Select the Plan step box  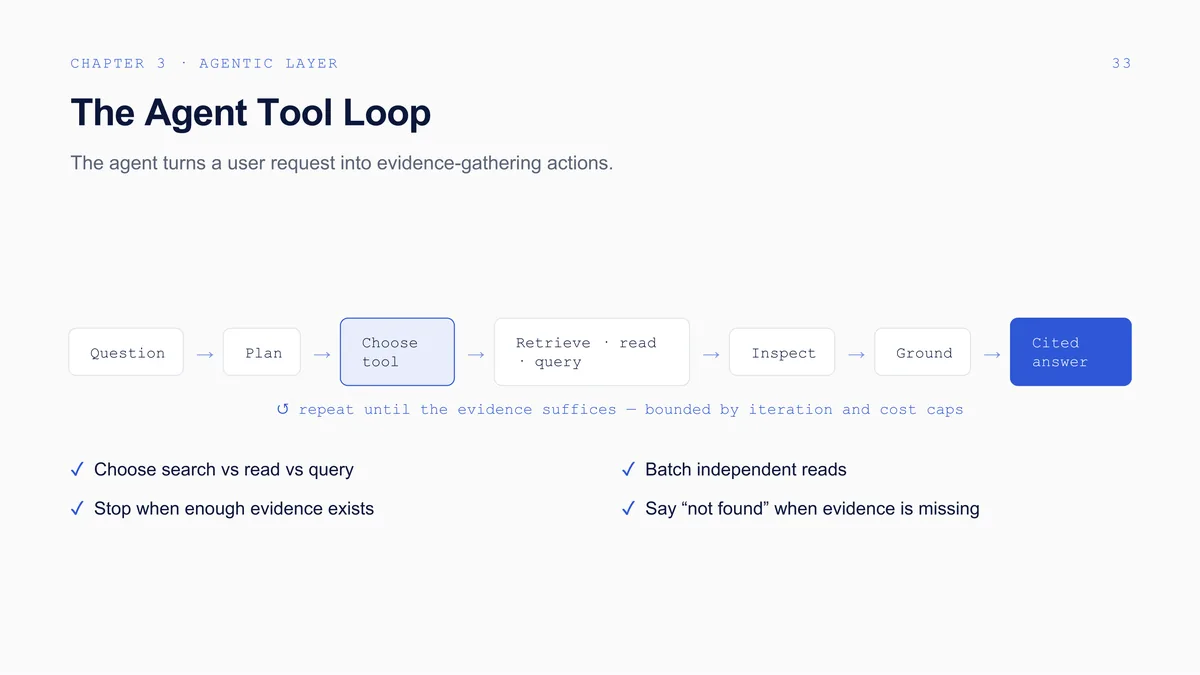point(263,352)
